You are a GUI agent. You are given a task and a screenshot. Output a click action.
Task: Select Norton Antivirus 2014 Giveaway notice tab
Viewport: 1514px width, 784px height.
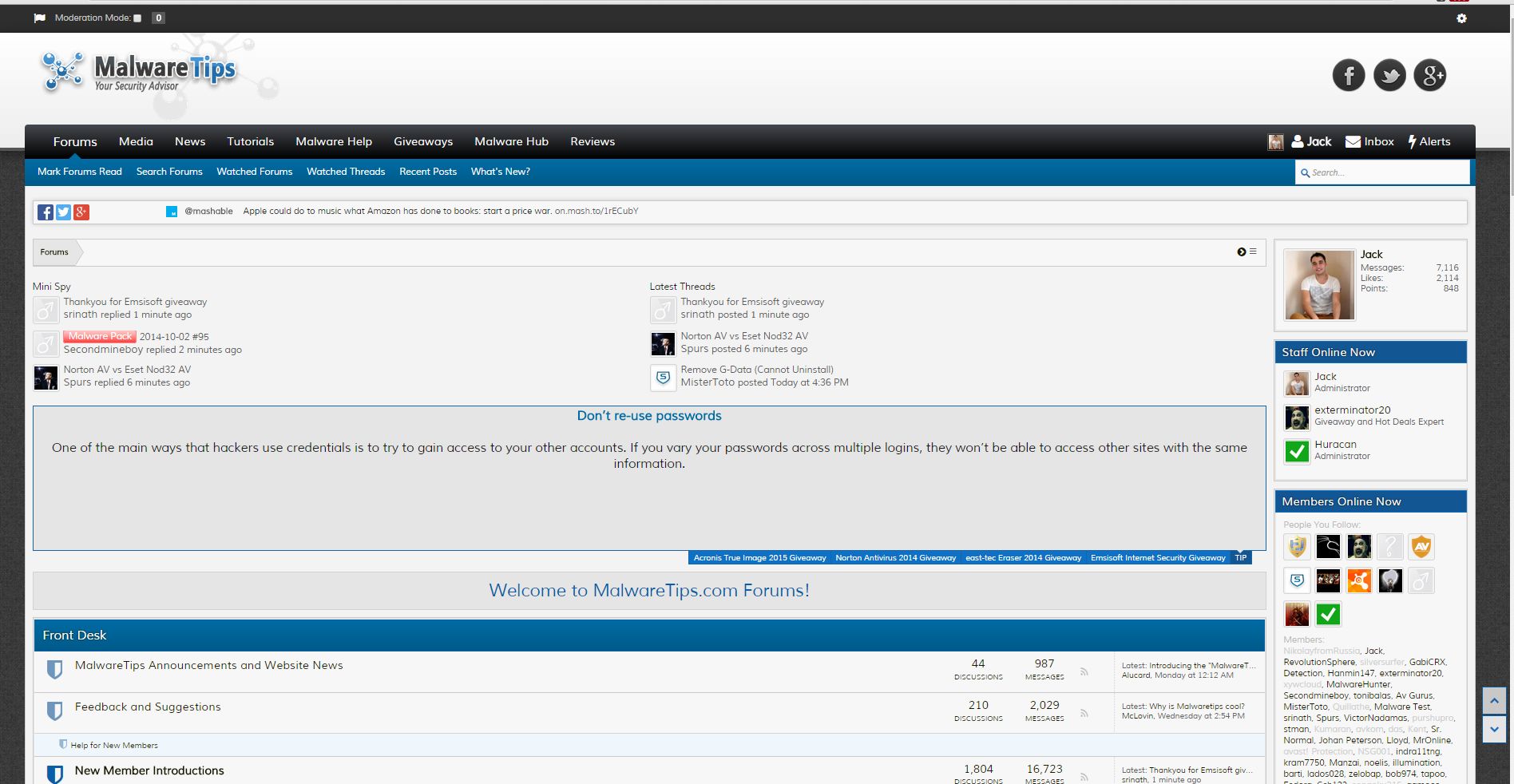click(x=895, y=558)
